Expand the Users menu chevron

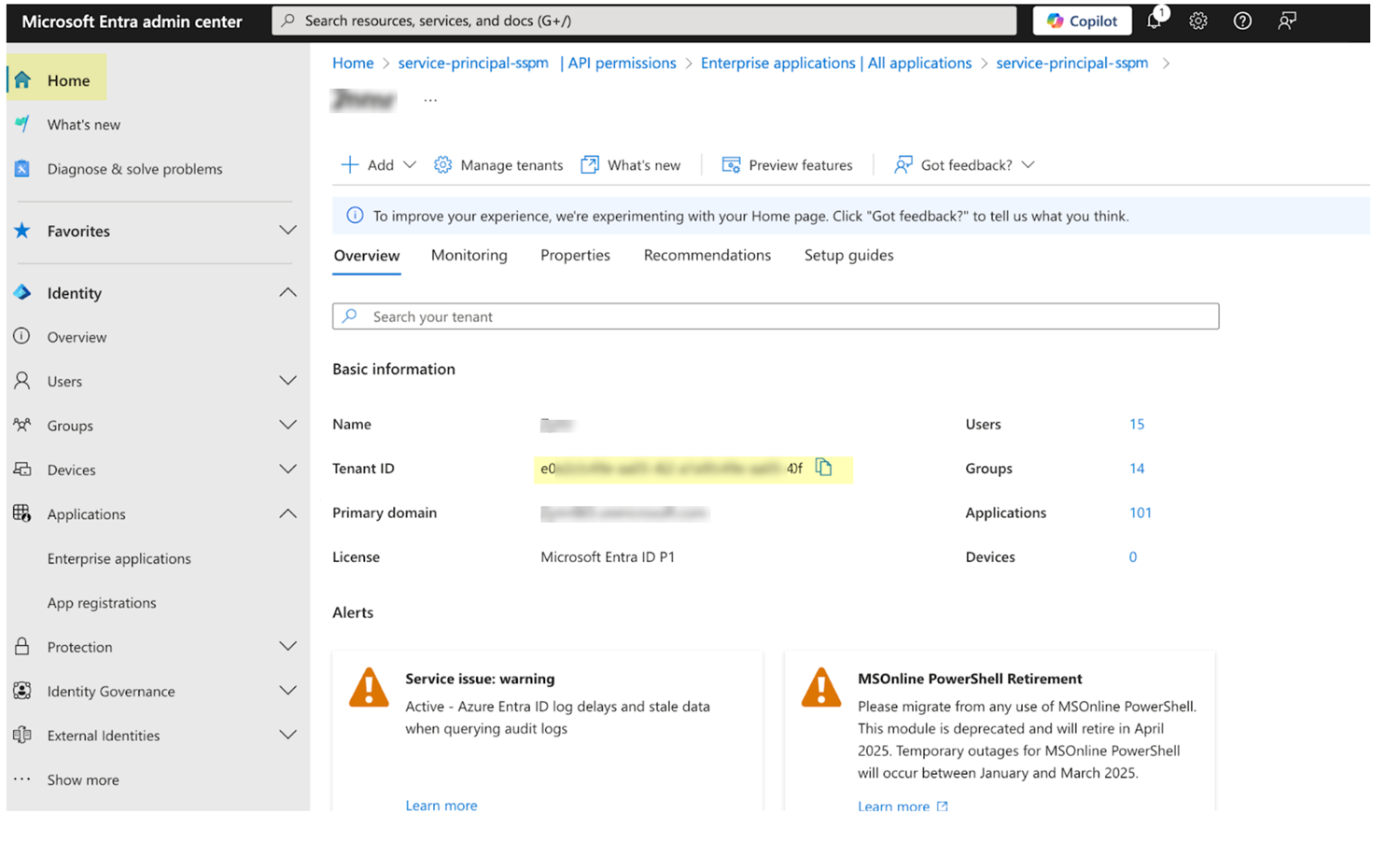(x=287, y=381)
